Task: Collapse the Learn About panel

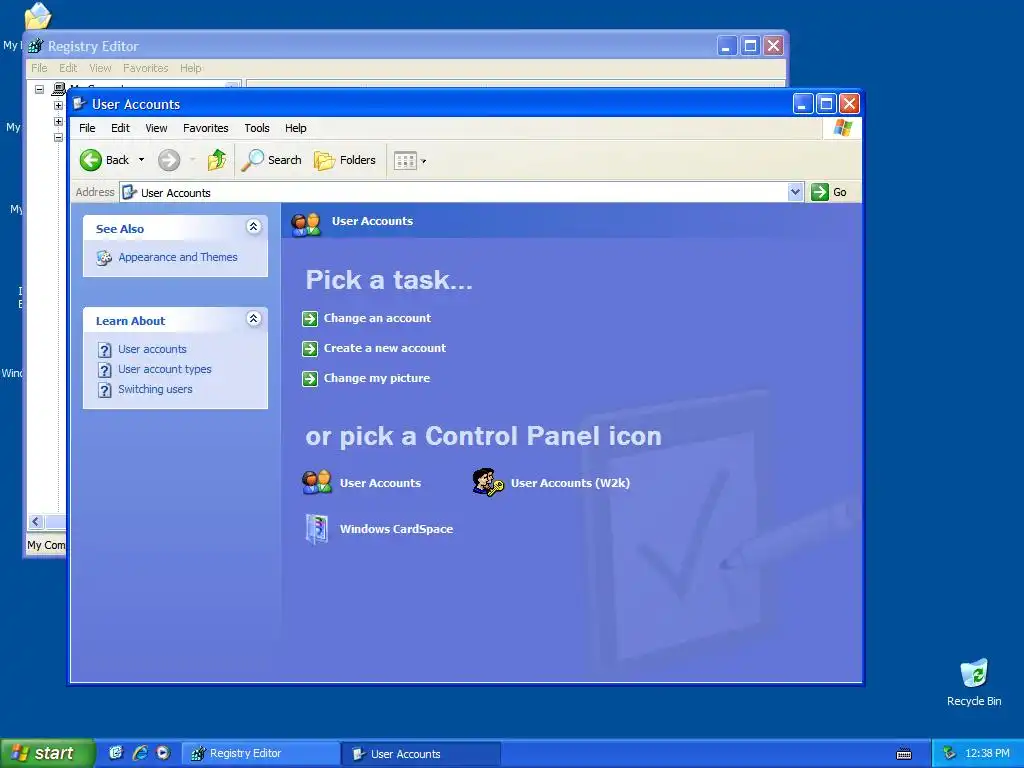Action: [x=253, y=319]
